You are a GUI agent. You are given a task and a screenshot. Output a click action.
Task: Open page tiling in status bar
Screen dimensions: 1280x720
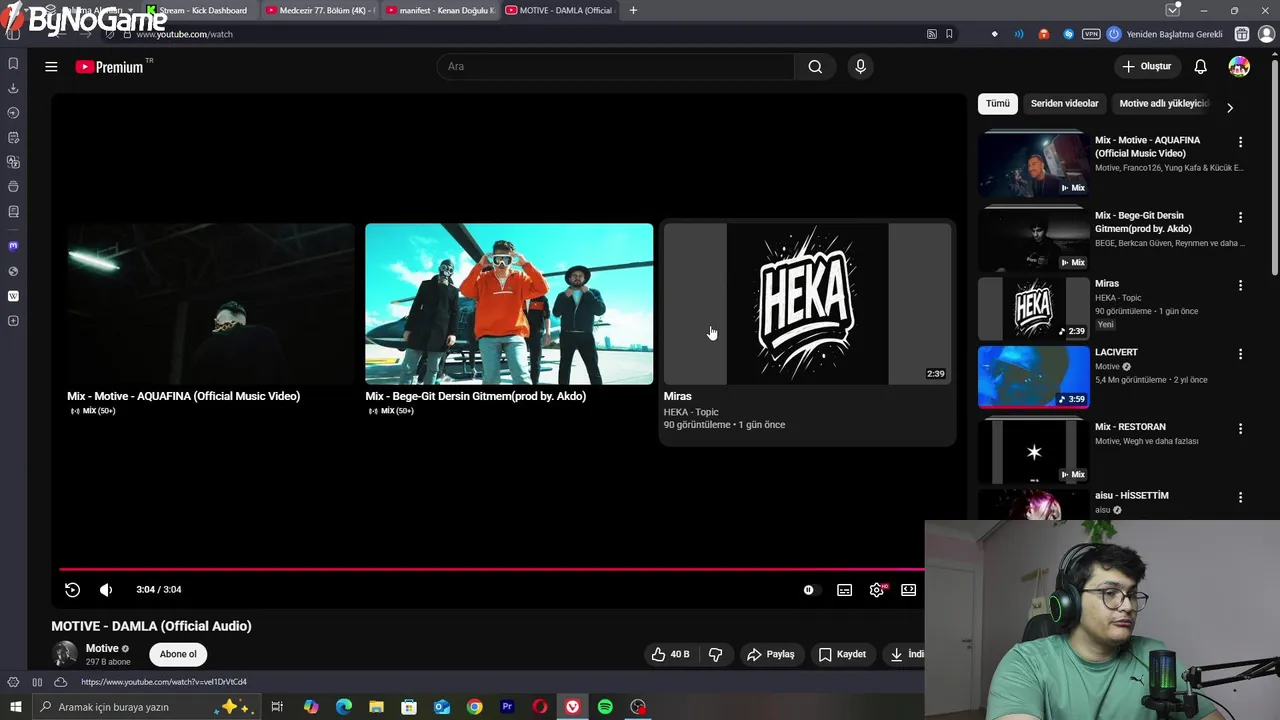pyautogui.click(x=37, y=682)
